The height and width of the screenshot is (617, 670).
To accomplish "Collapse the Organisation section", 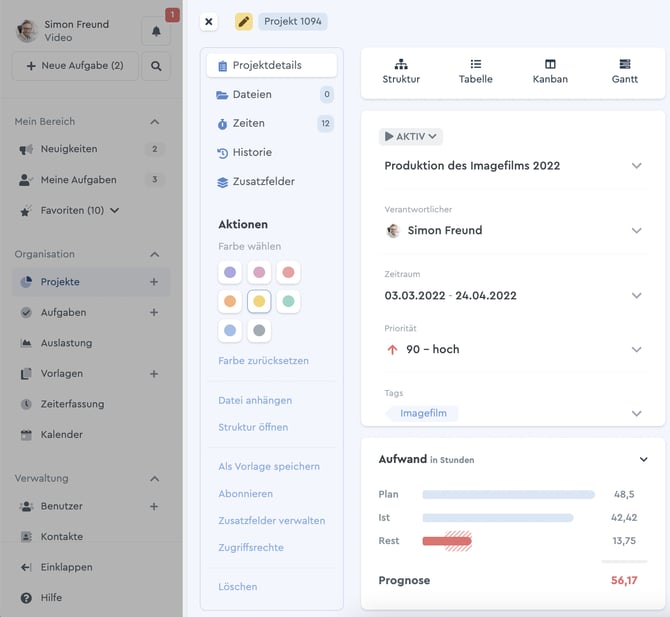I will tap(155, 255).
